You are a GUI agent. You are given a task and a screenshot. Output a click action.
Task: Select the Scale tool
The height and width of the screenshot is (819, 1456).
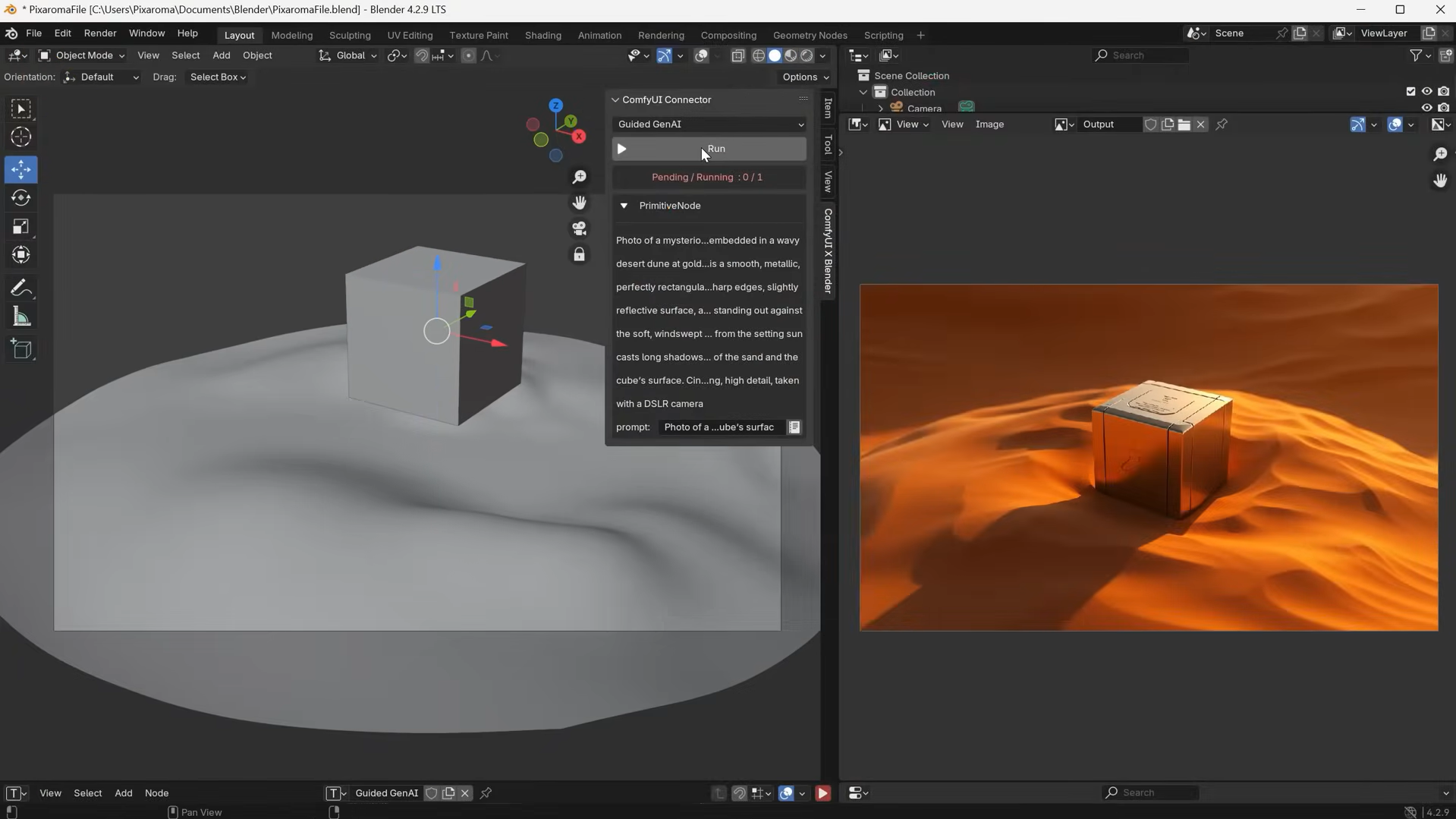point(21,226)
